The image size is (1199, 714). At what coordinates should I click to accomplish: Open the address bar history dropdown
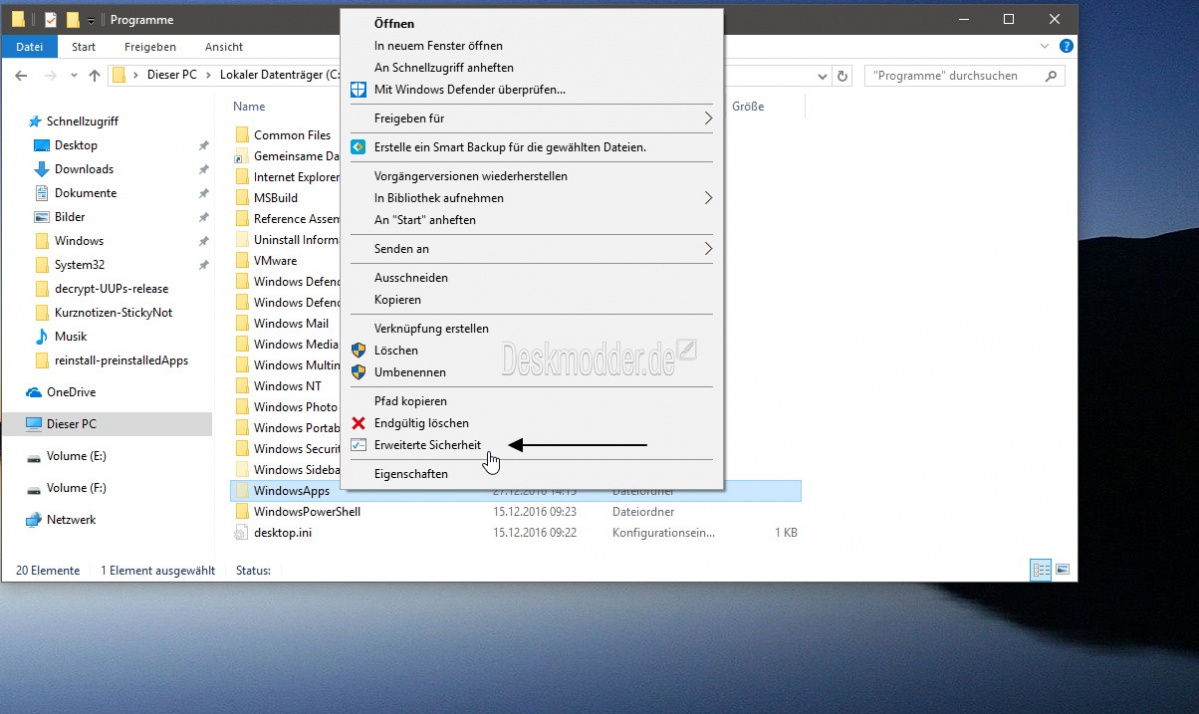pos(822,76)
